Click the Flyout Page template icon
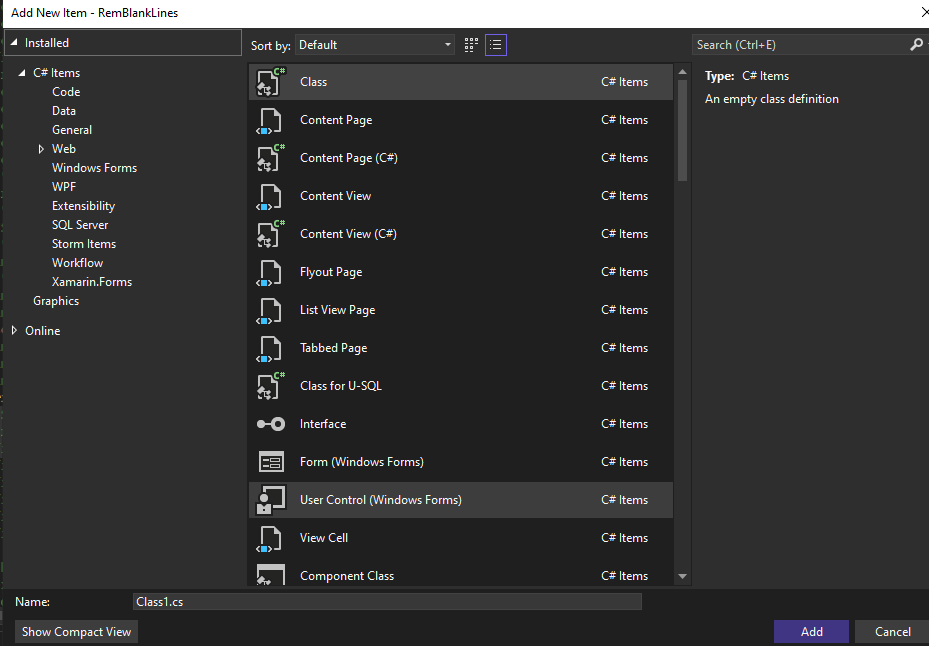Viewport: 929px width, 646px height. click(270, 272)
